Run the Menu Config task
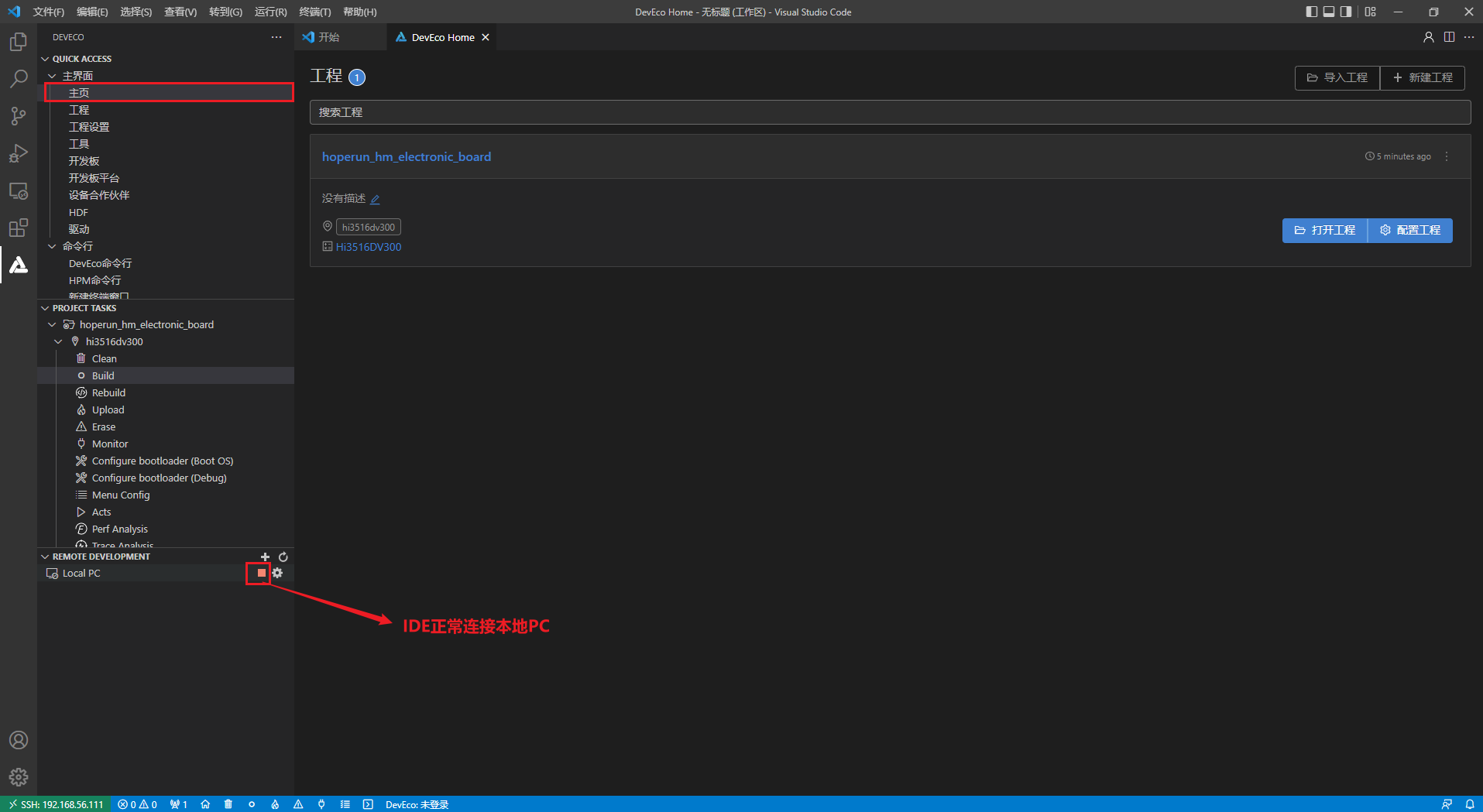Screen dimensions: 1483x812 pyautogui.click(x=166, y=495)
